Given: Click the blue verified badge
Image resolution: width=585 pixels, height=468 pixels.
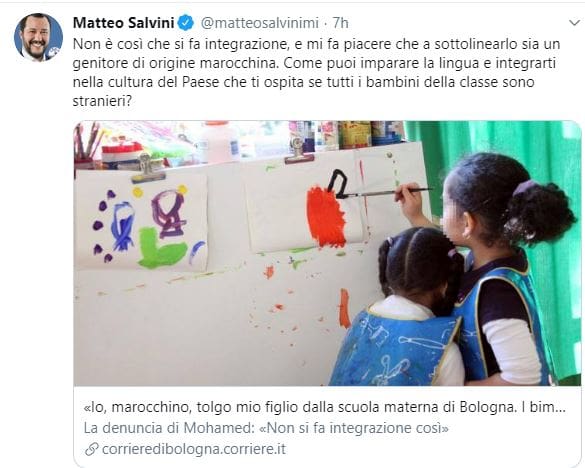Looking at the screenshot, I should [x=185, y=23].
